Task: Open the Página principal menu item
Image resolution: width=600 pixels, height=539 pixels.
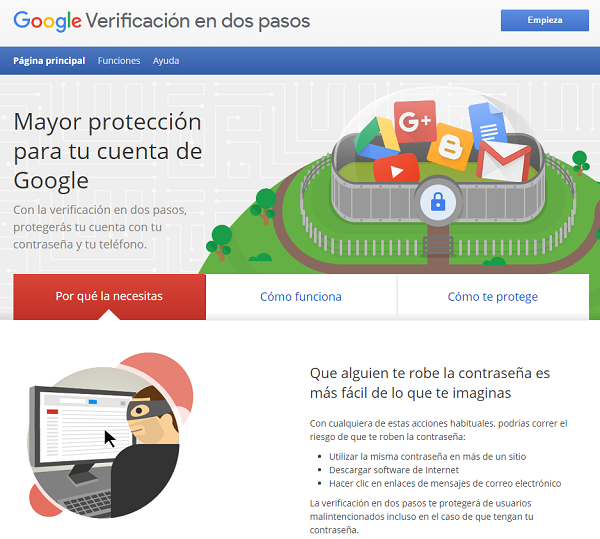Action: [49, 61]
